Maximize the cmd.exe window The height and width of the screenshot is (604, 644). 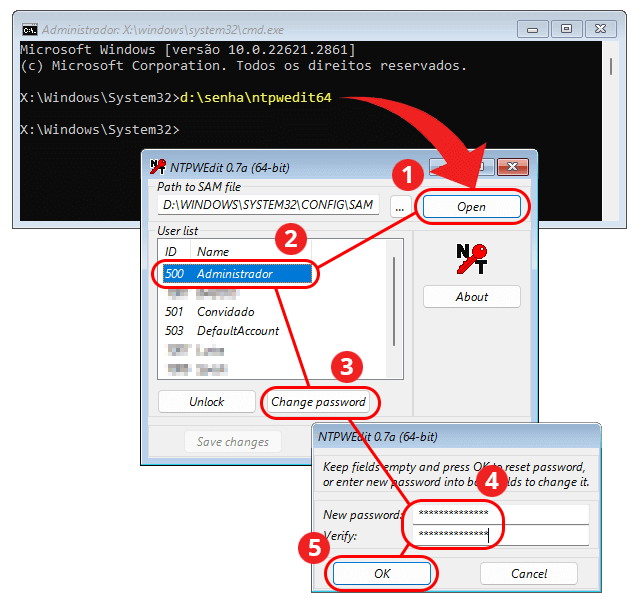pyautogui.click(x=566, y=29)
